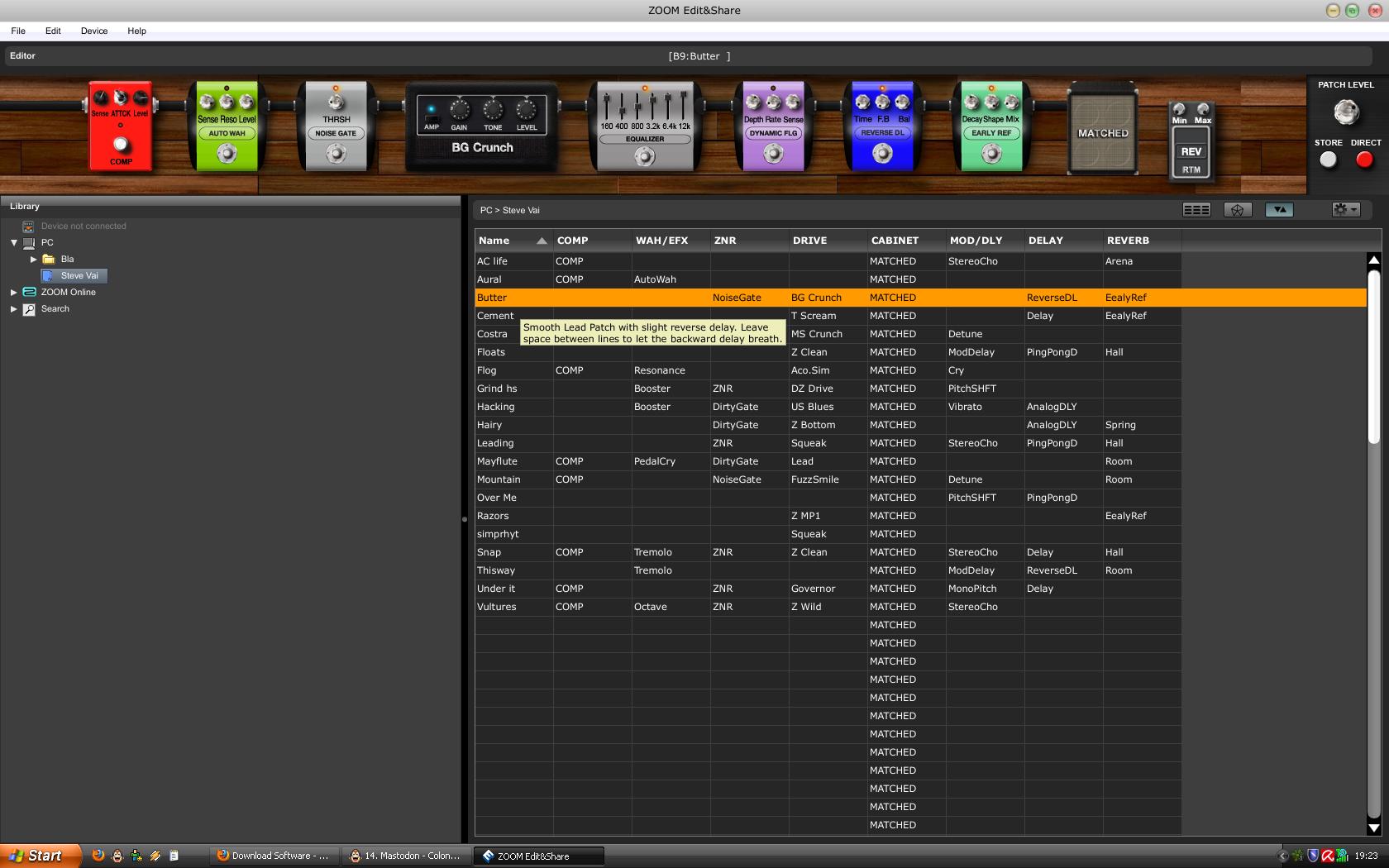Adjust the BG Crunch LEVEL knob
This screenshot has height=868, width=1389.
[x=526, y=109]
